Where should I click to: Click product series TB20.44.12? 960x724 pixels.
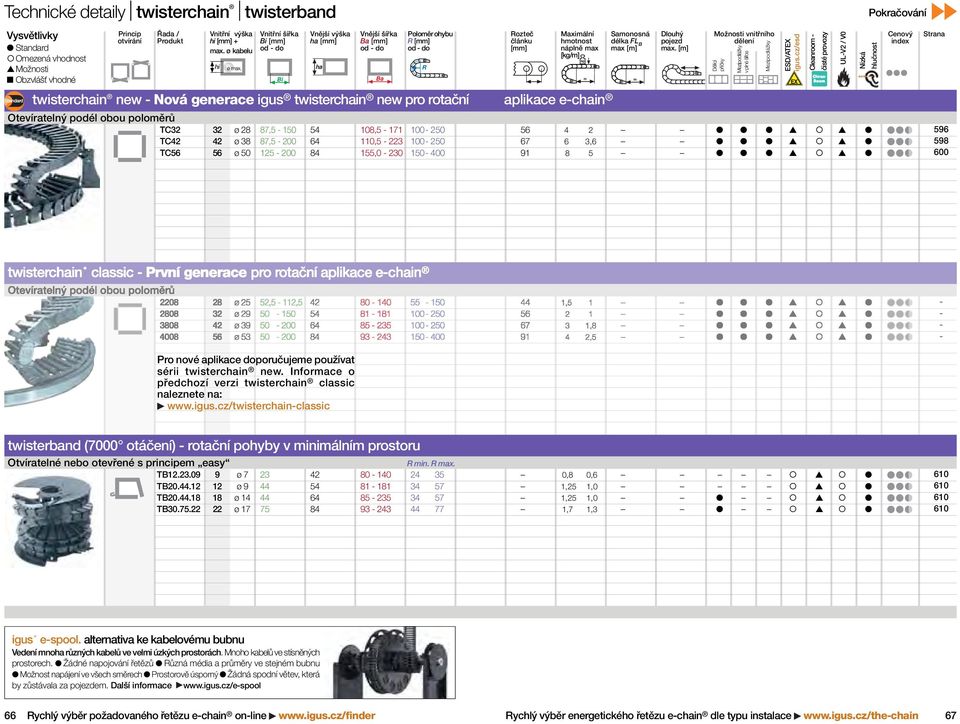(x=179, y=486)
